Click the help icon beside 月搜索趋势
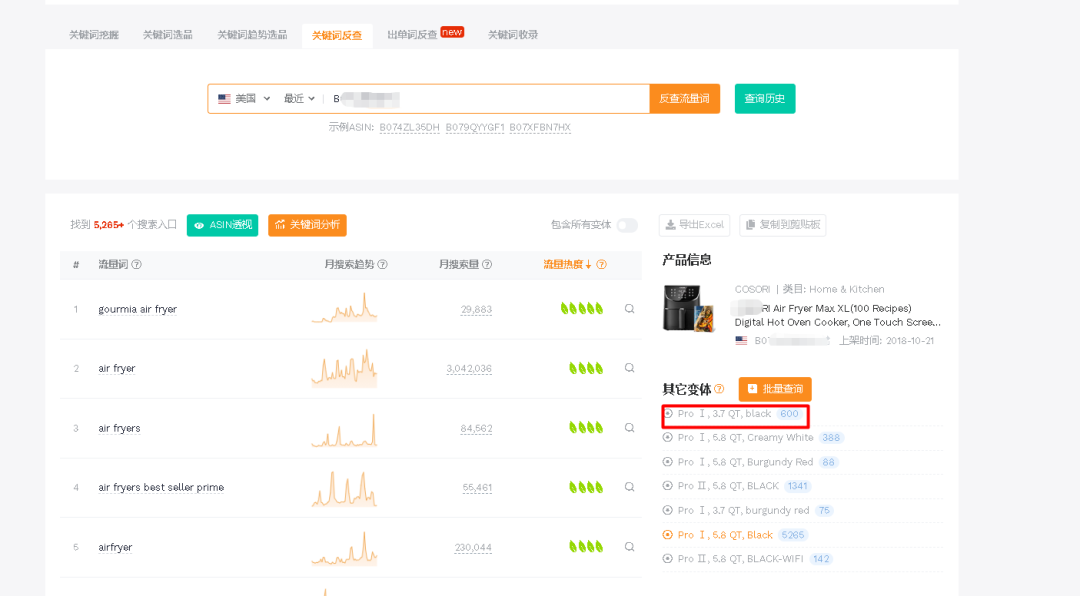The image size is (1080, 596). coord(382,265)
